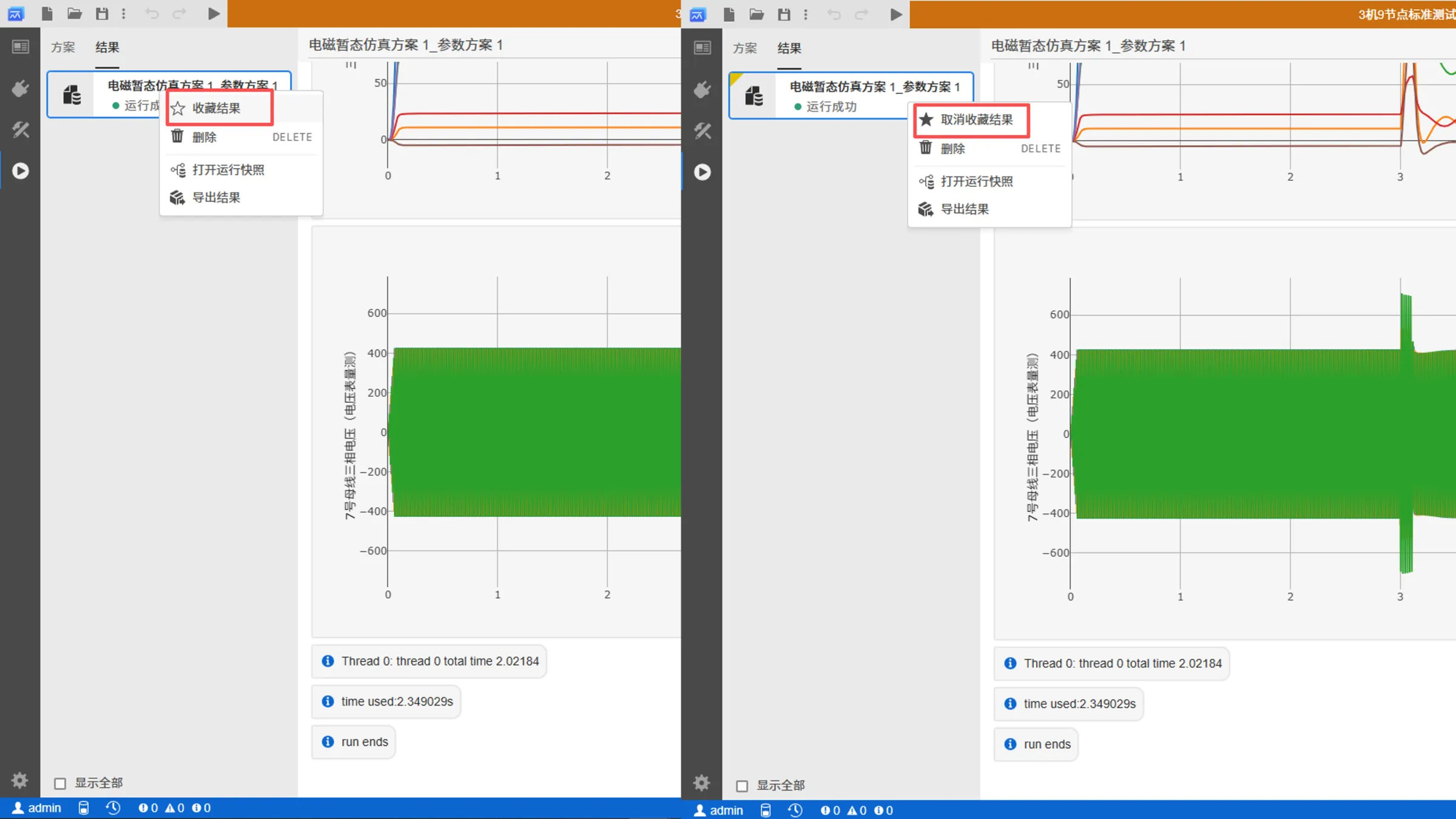Click admin user in left status bar
The height and width of the screenshot is (819, 1456).
[37, 807]
